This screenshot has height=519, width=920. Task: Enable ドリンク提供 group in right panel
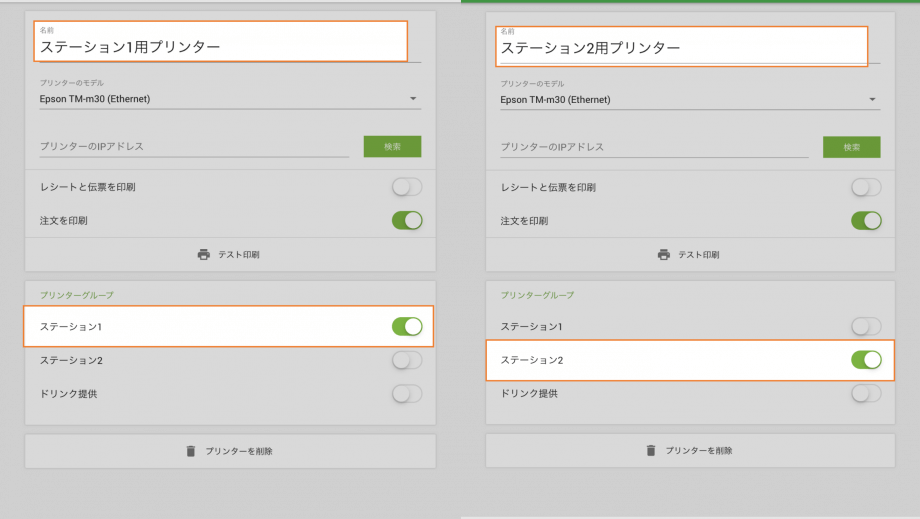click(x=866, y=394)
